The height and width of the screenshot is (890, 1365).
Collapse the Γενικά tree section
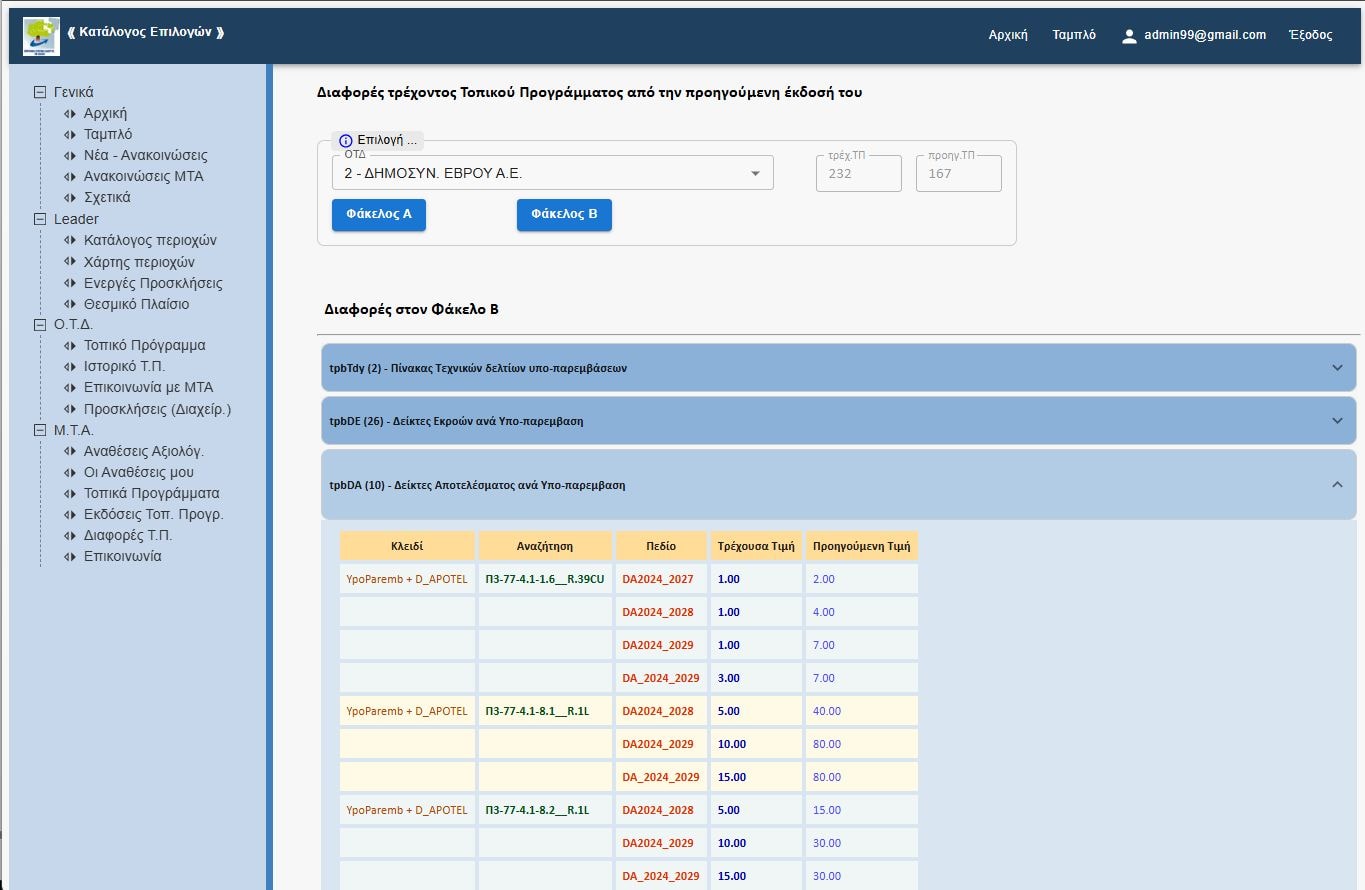(x=40, y=92)
